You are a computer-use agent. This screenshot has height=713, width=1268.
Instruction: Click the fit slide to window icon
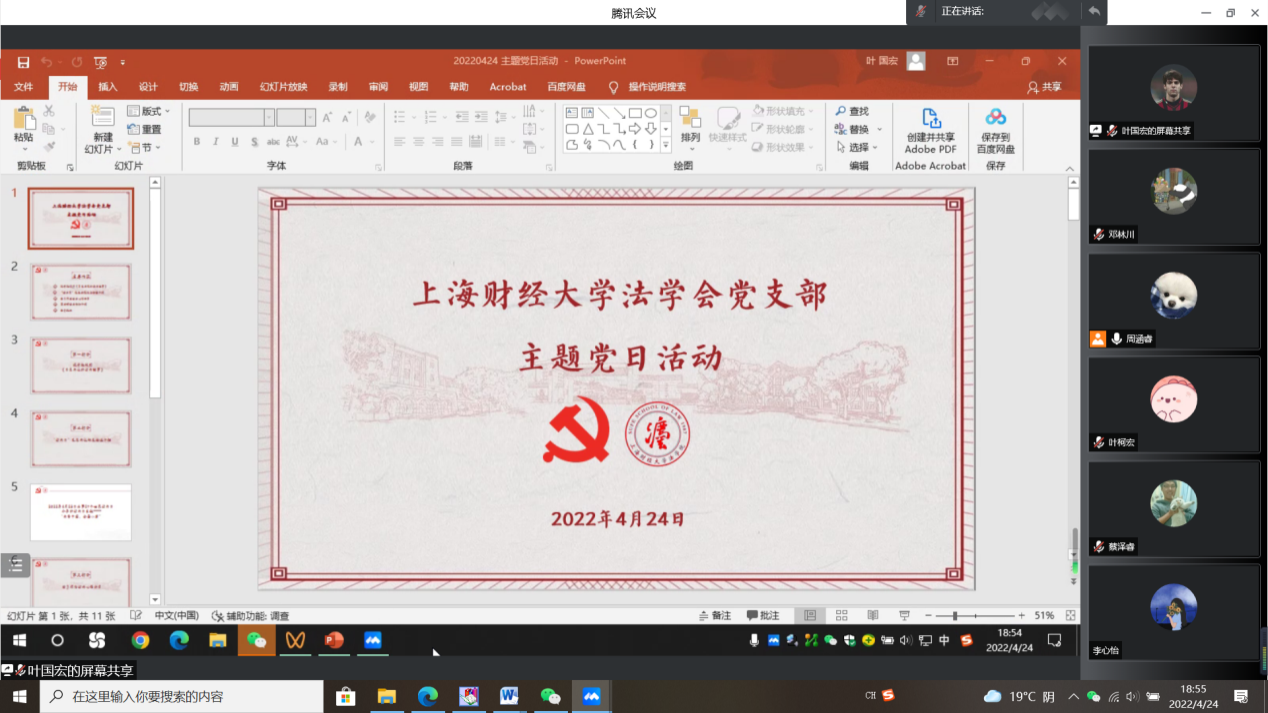(1071, 616)
